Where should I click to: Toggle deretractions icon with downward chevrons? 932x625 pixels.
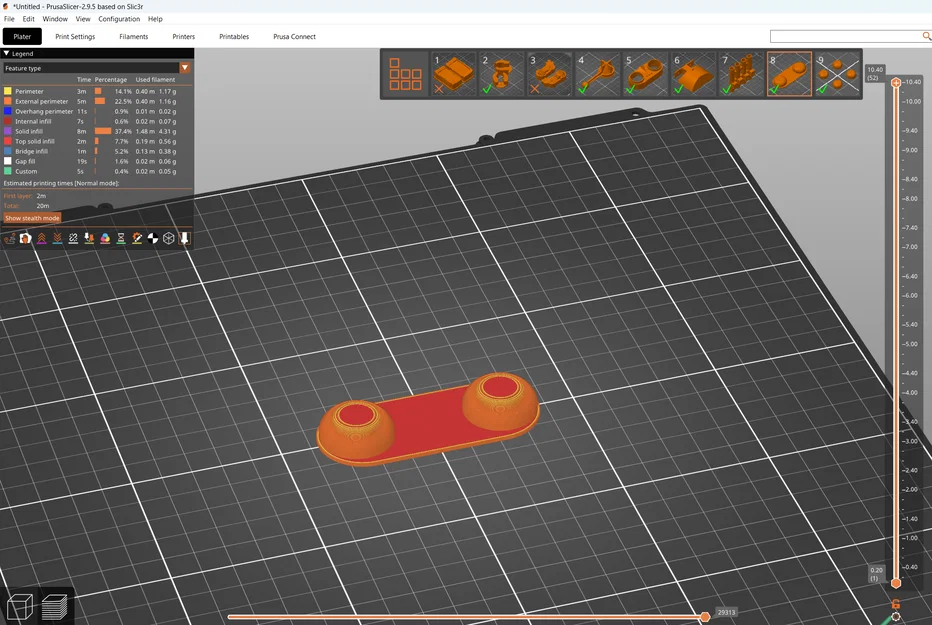pos(57,238)
